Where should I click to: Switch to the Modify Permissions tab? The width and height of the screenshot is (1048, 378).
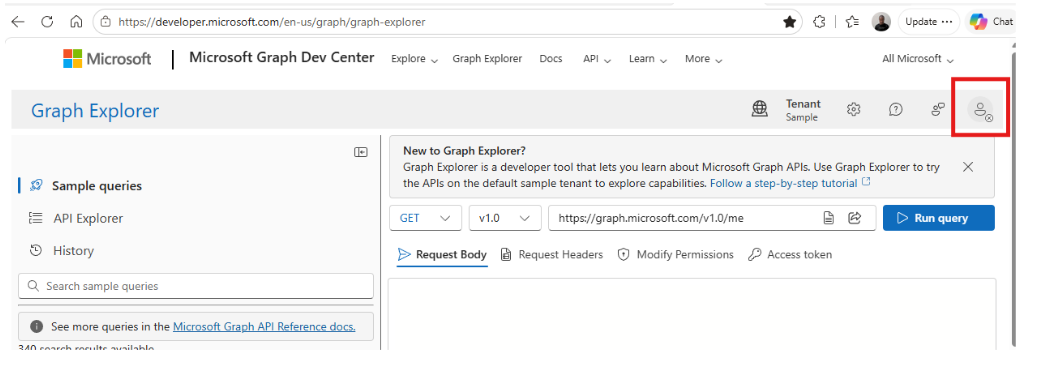click(x=676, y=254)
